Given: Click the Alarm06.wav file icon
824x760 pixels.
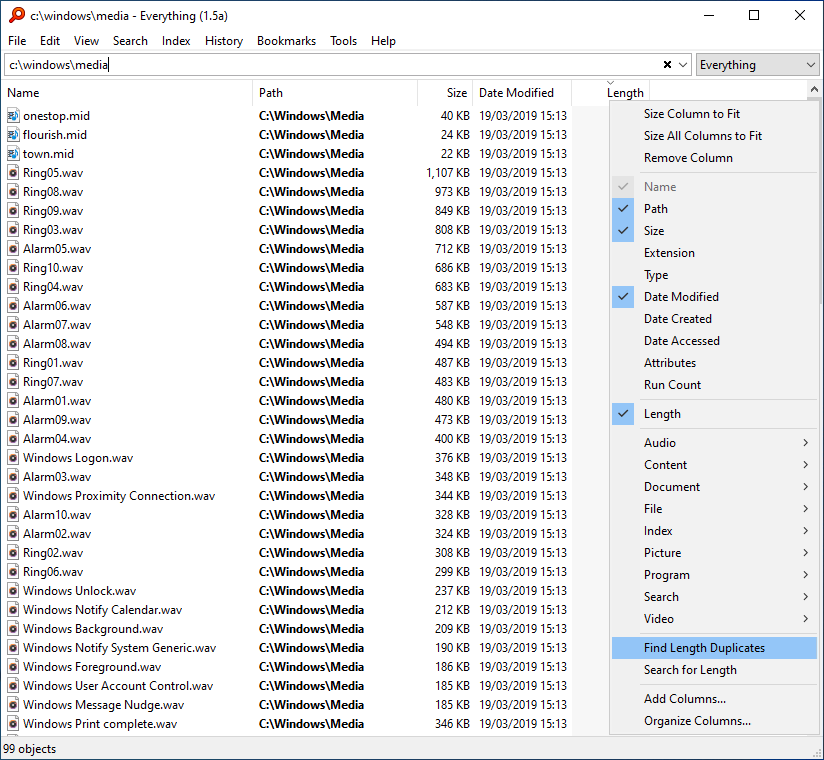Looking at the screenshot, I should tap(13, 306).
